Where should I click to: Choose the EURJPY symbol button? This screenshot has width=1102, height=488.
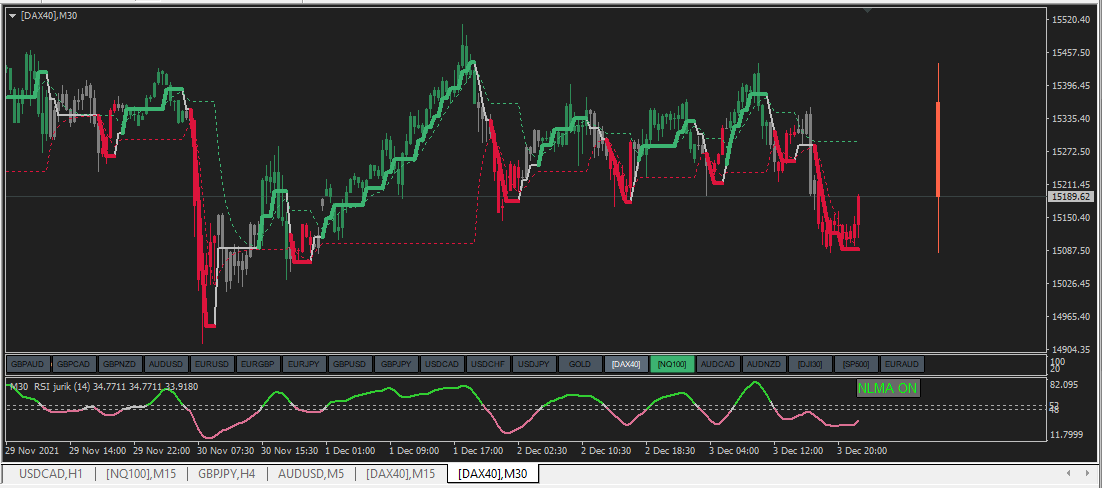click(305, 364)
